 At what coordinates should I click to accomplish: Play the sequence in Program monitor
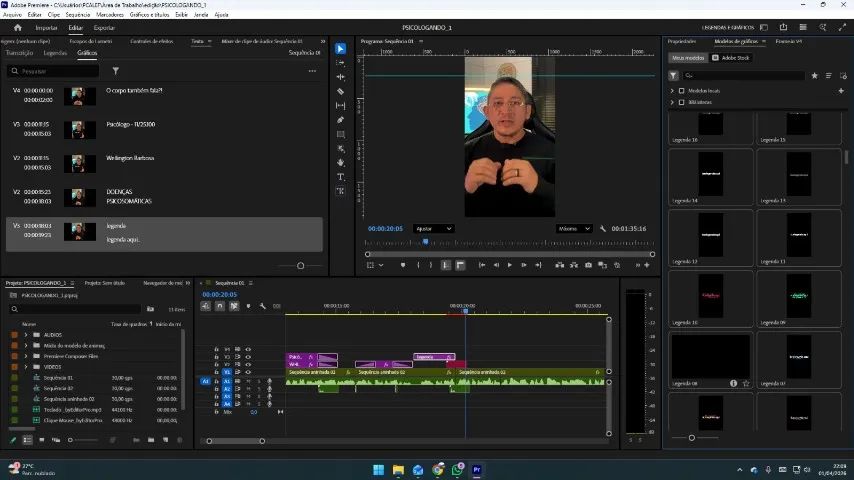coord(510,265)
